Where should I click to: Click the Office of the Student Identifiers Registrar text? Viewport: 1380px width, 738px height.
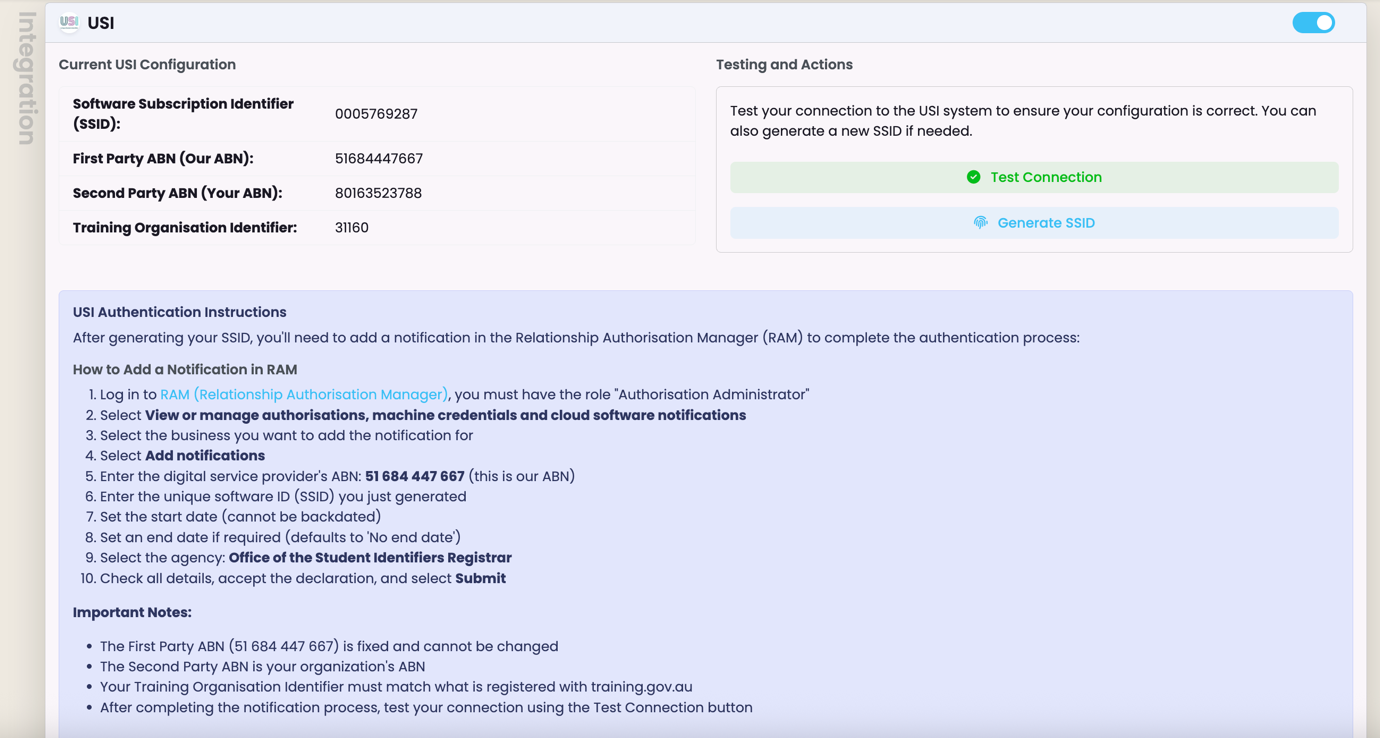coord(370,558)
